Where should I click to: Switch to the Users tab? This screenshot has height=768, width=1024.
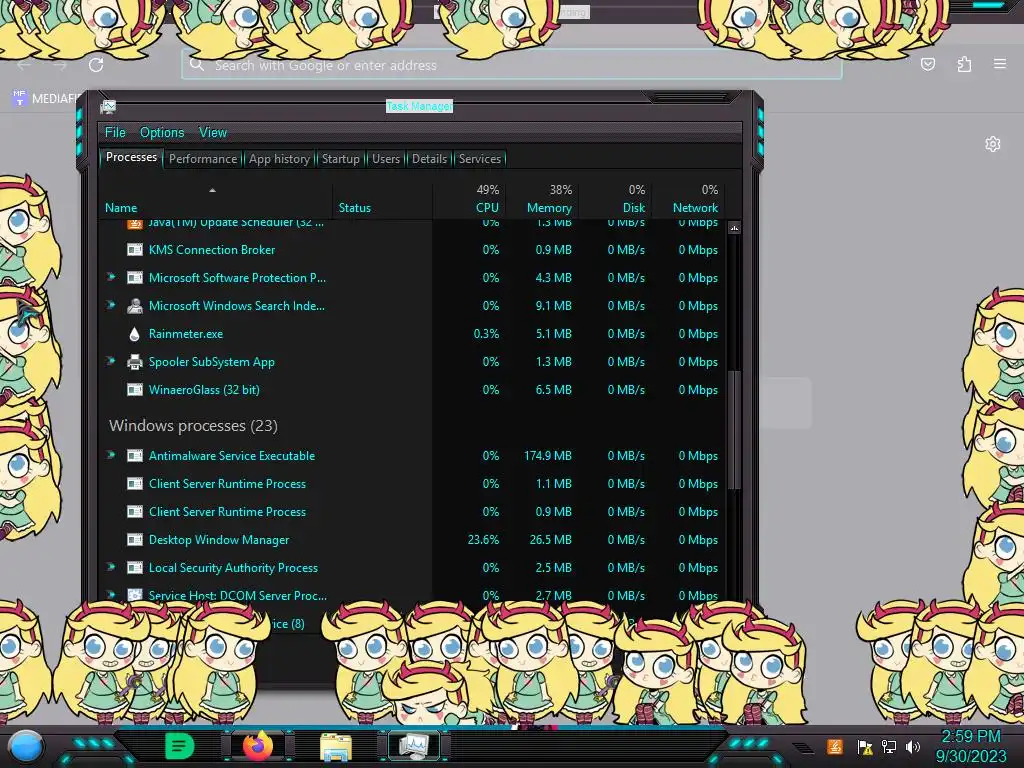386,159
